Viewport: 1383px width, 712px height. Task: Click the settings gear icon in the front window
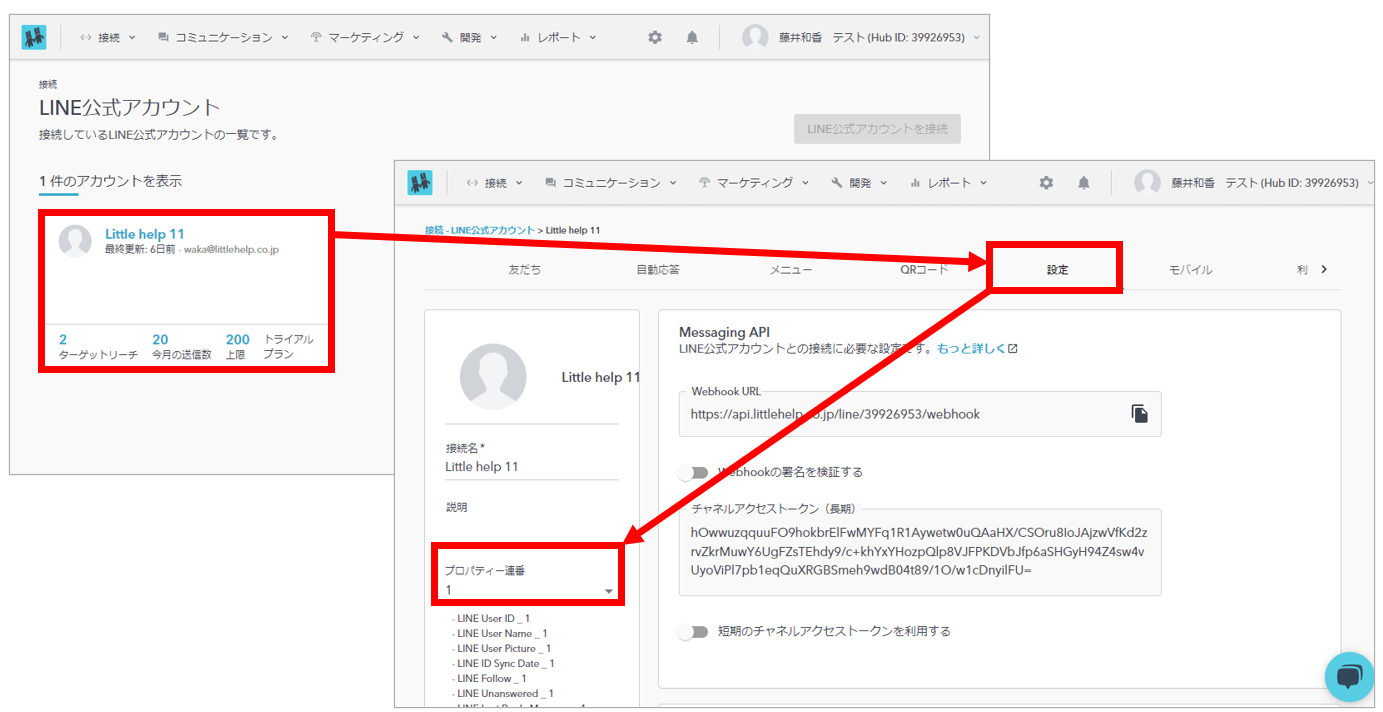point(1046,183)
